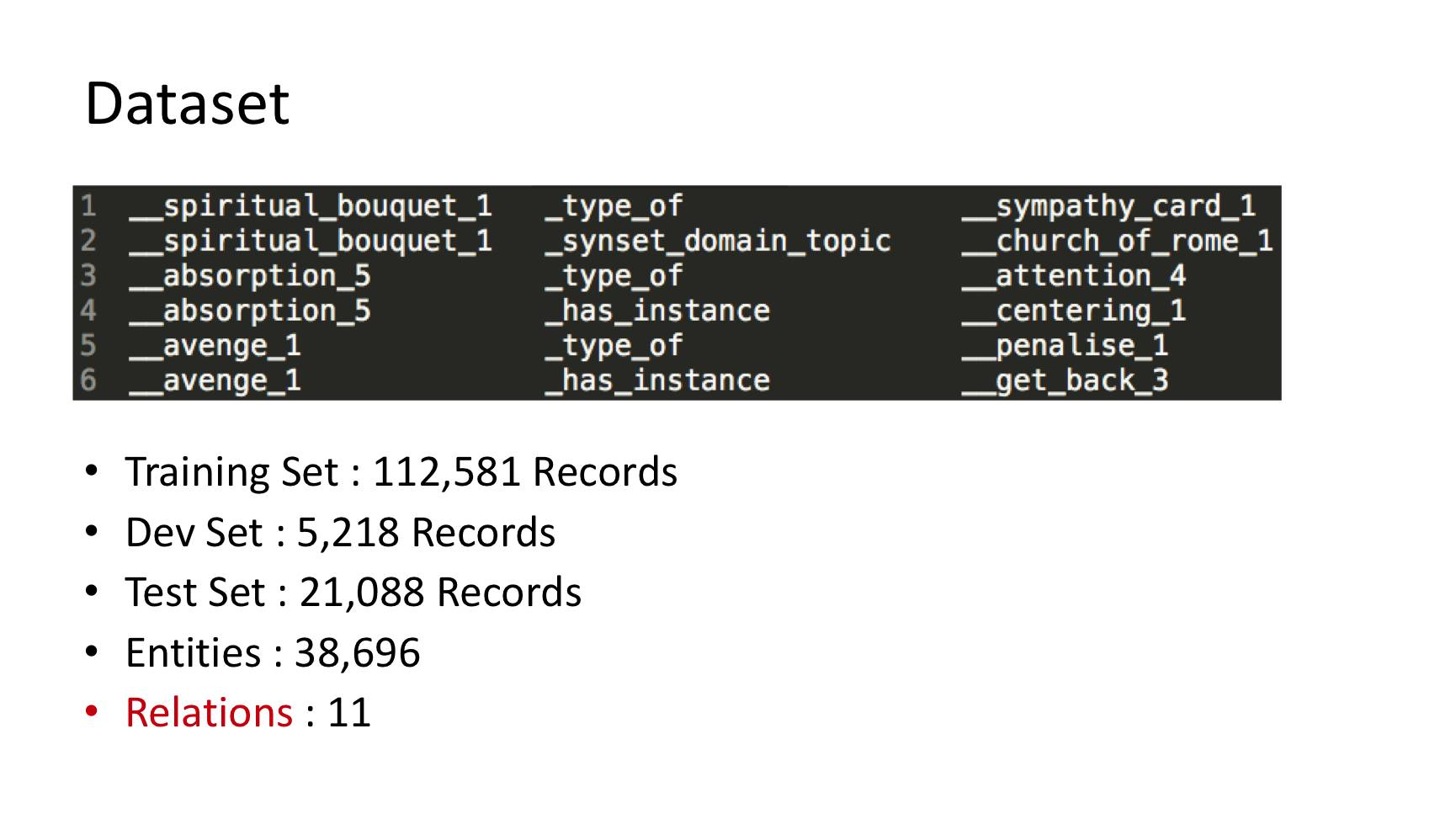
Task: Click line number 6 in code
Action: (x=88, y=380)
